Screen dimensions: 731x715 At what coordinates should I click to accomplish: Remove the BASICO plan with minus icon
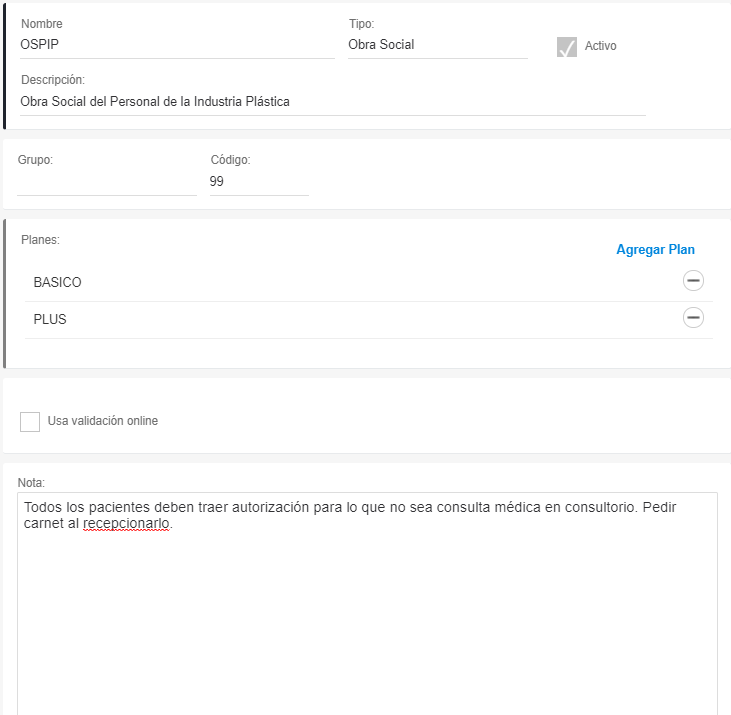coord(693,281)
